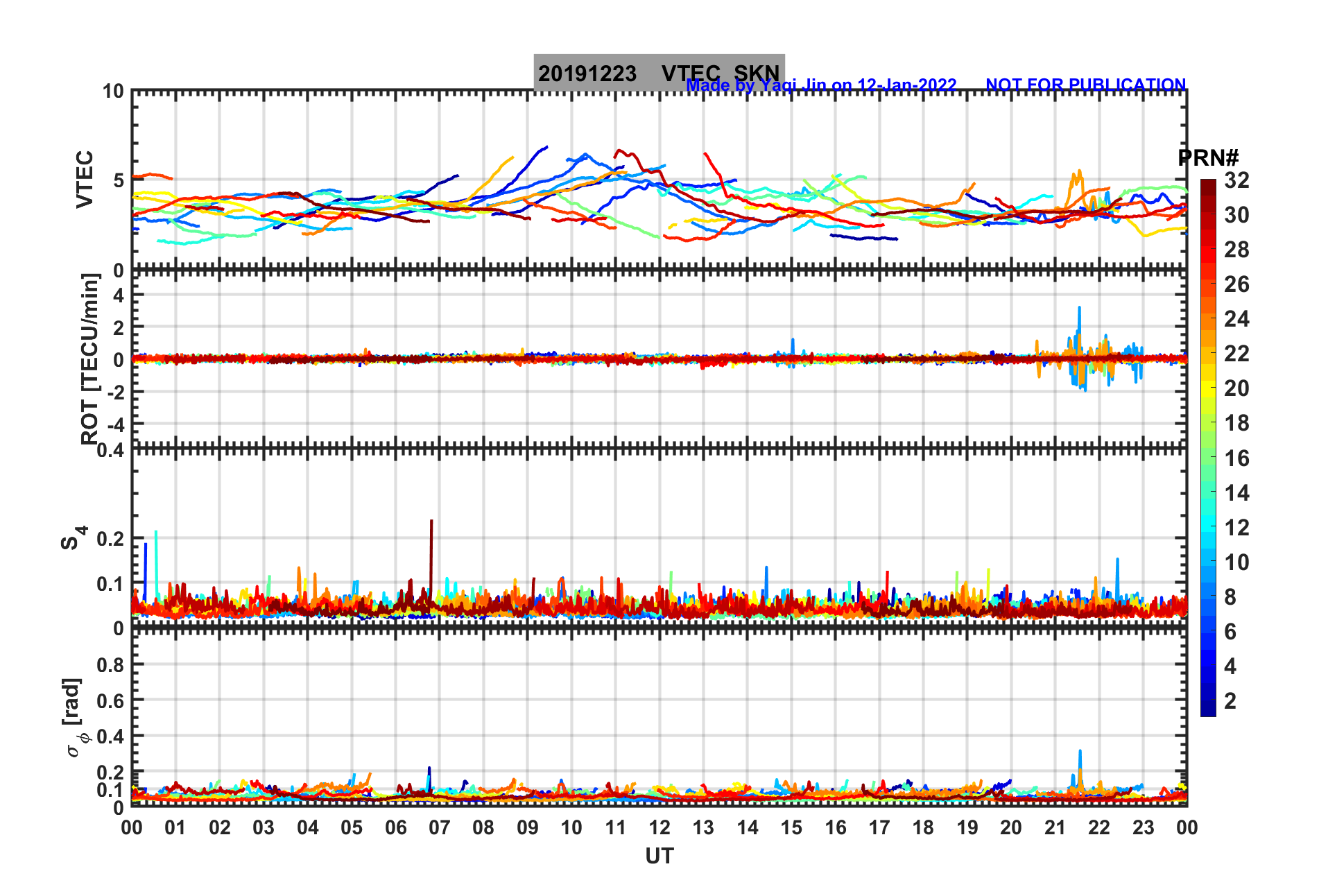Screen dimensions: 1319x896
Task: Click x-axis tick label 18
Action: 923,827
